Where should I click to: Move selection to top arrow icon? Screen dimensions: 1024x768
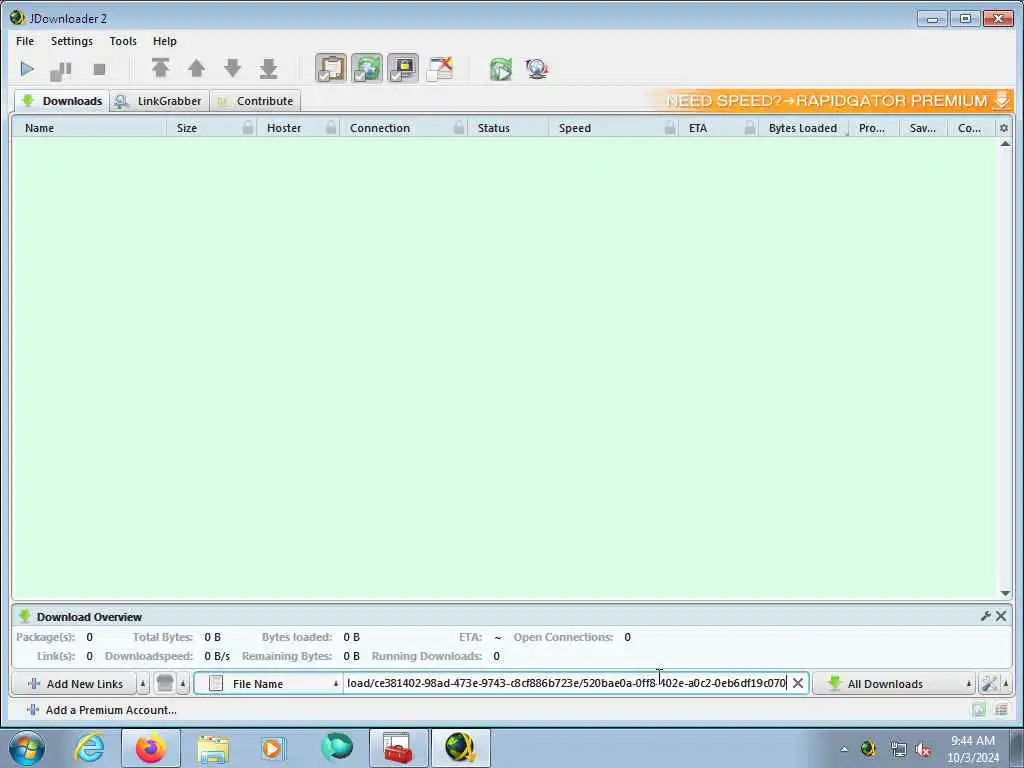tap(161, 68)
